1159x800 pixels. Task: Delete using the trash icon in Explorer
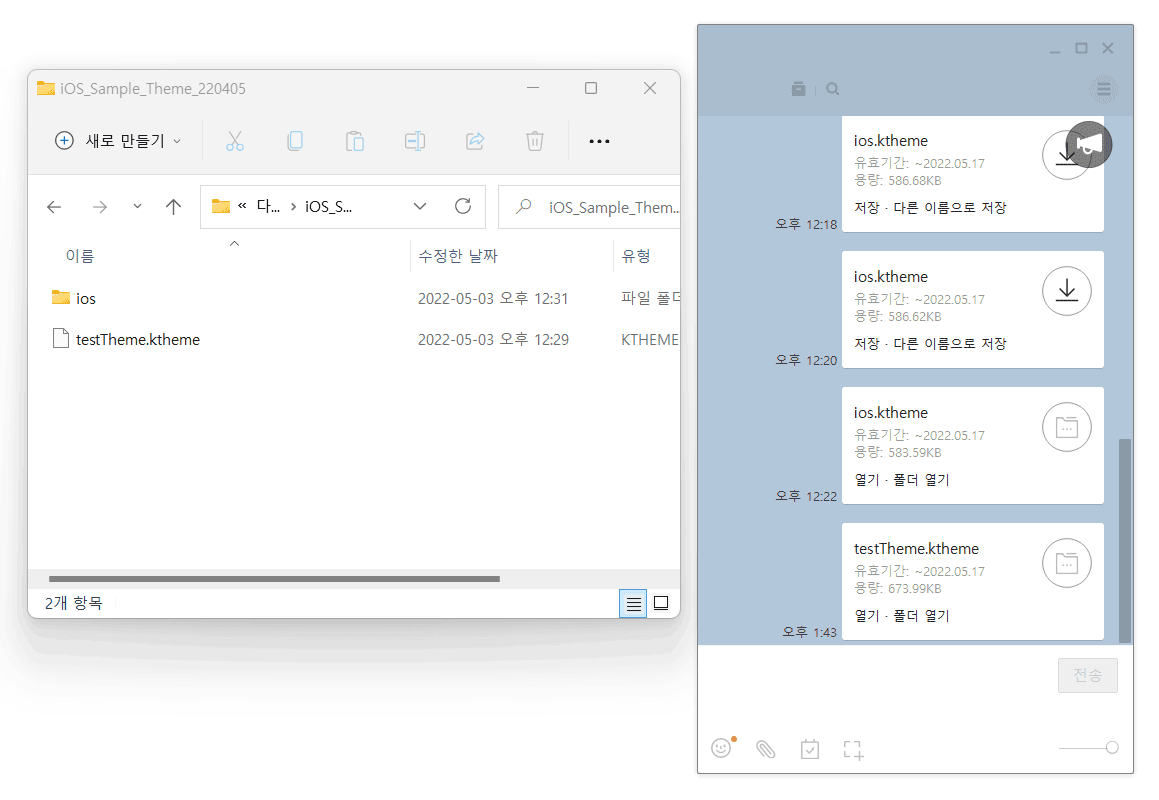pos(534,140)
